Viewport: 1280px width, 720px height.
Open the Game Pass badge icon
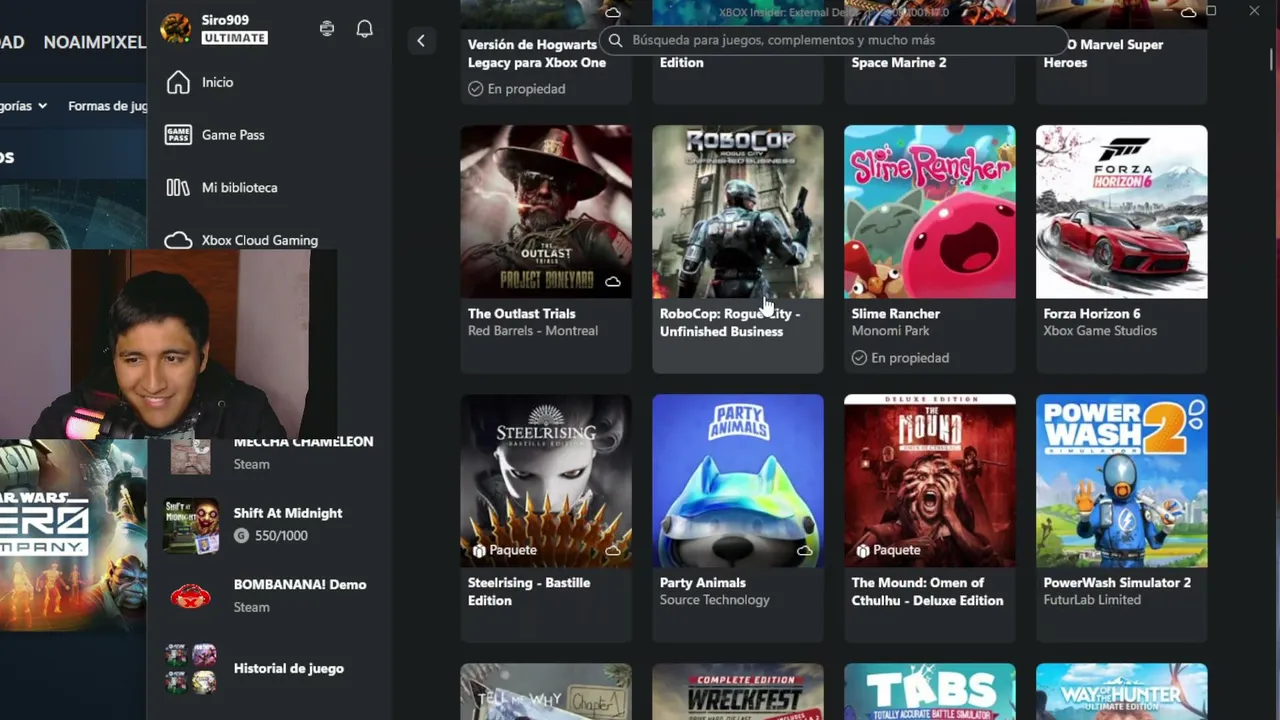178,135
